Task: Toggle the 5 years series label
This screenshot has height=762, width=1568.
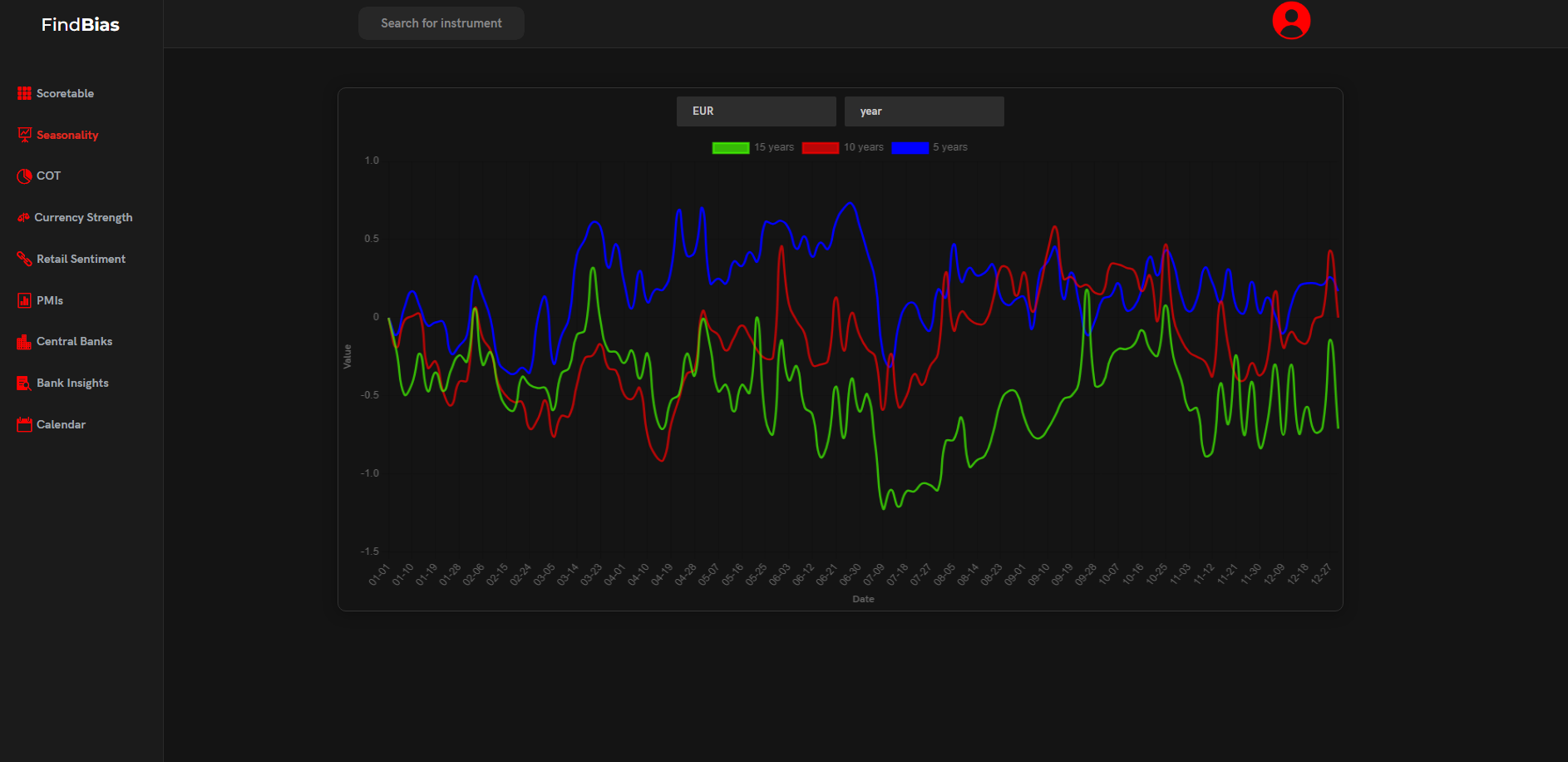Action: (949, 147)
